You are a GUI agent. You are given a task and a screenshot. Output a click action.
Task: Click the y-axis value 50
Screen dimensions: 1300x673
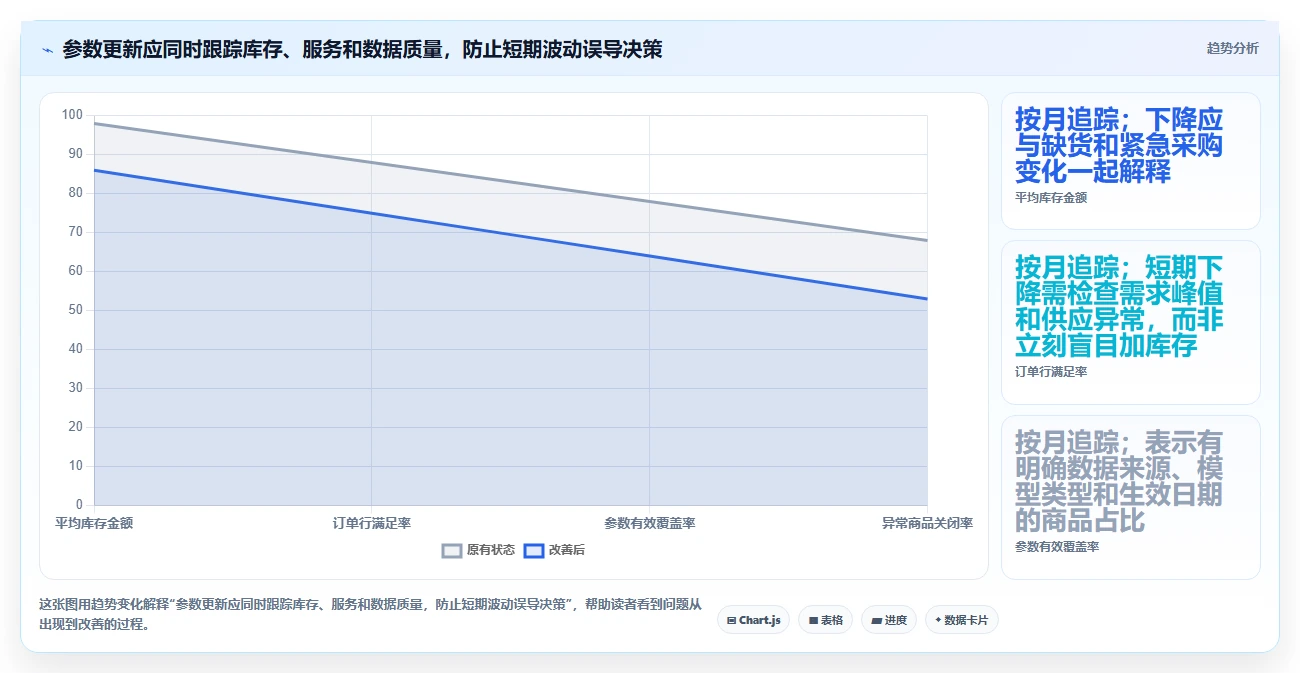coord(76,310)
